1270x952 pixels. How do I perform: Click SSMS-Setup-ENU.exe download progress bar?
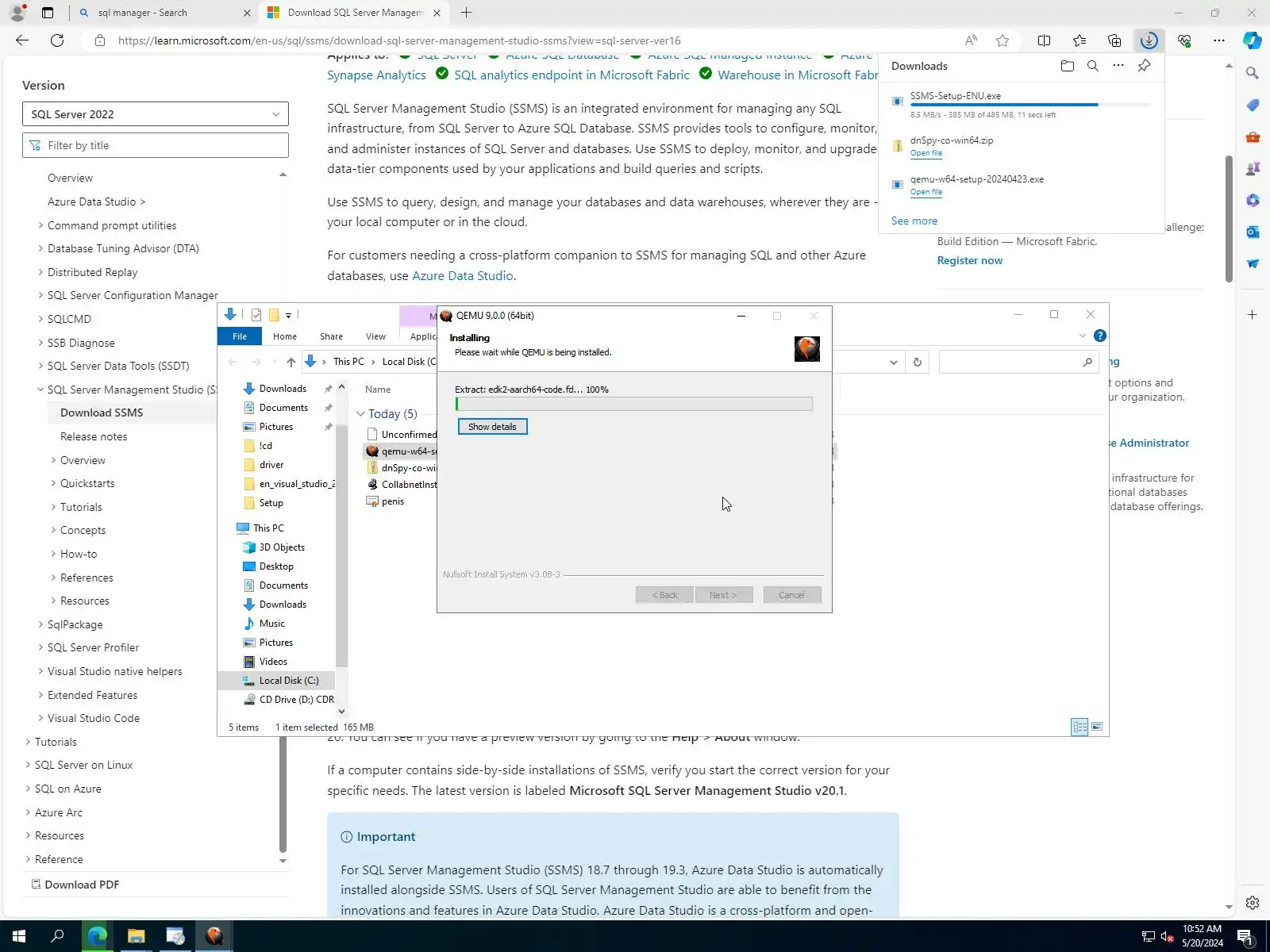click(1029, 105)
